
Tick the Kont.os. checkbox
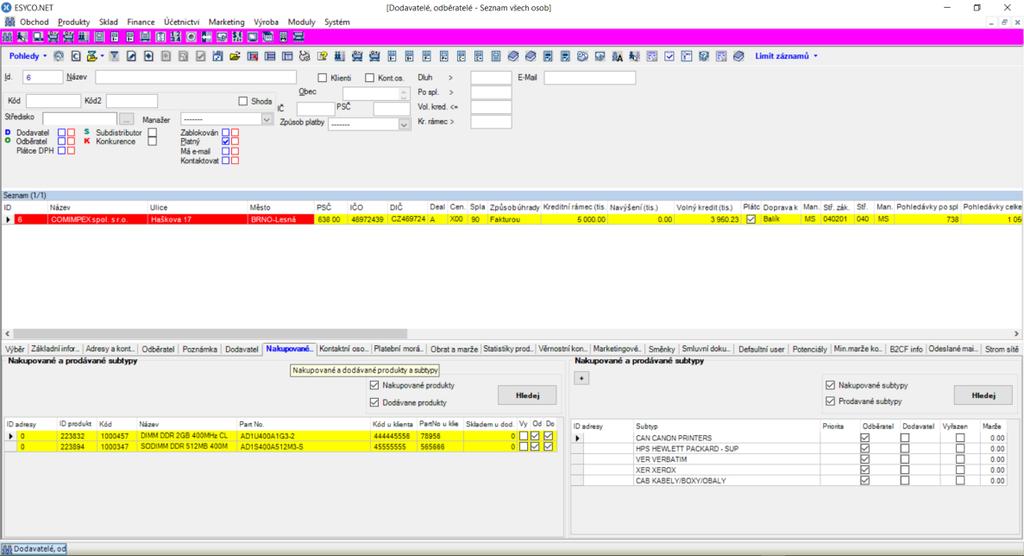point(370,78)
